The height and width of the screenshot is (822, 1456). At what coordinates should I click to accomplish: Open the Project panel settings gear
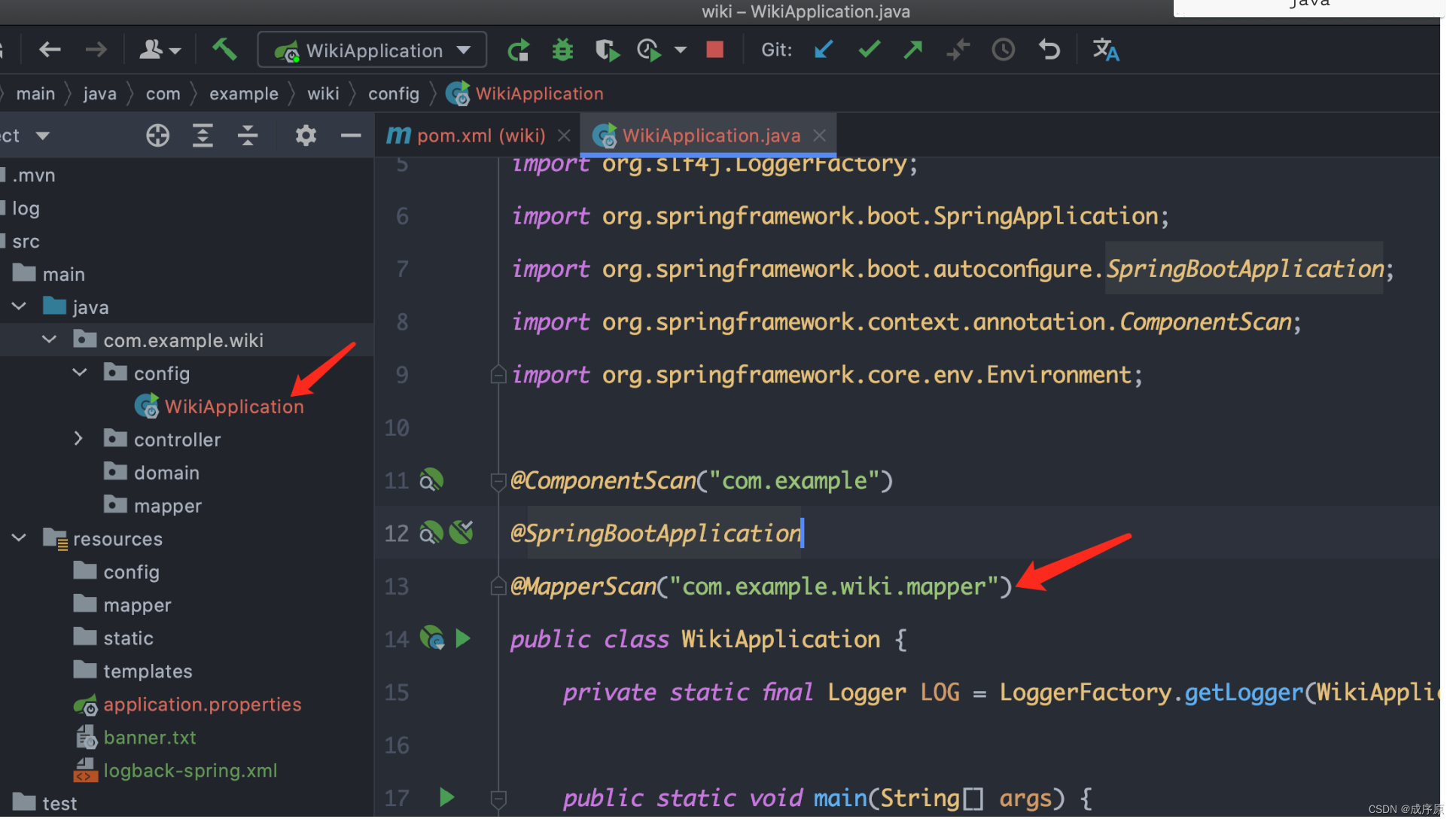(305, 135)
